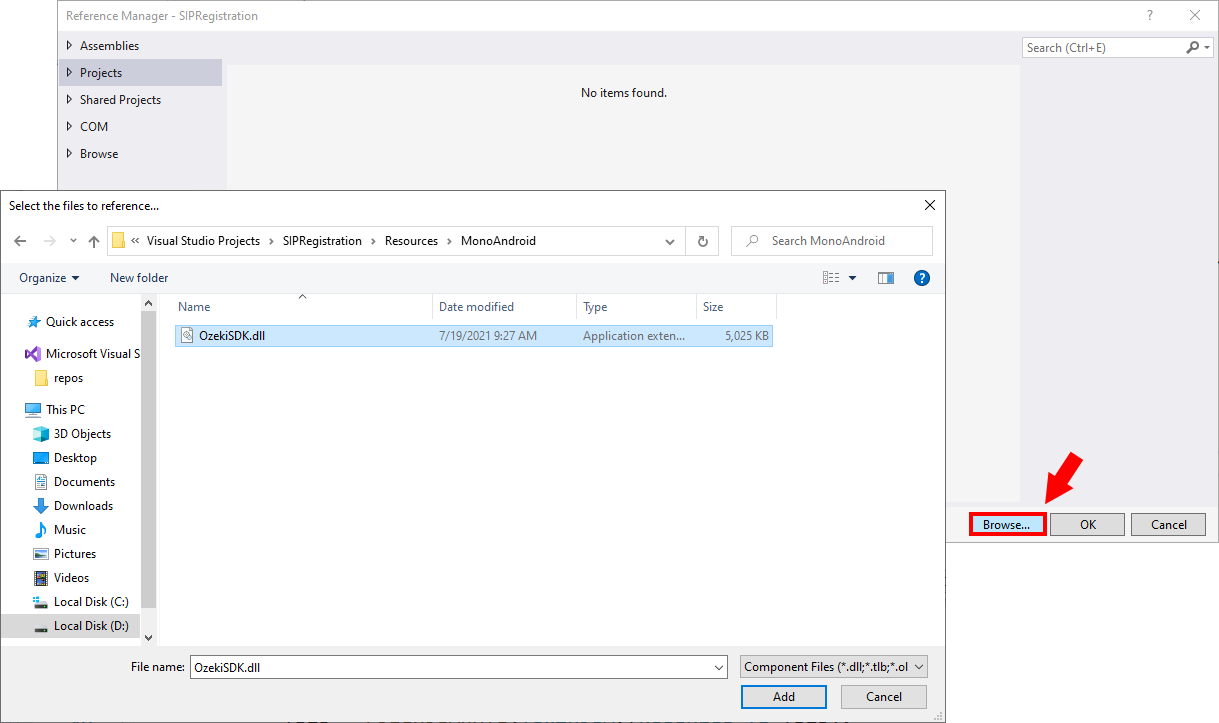
Task: Click the Browse button highlighted in red
Action: 1007,524
